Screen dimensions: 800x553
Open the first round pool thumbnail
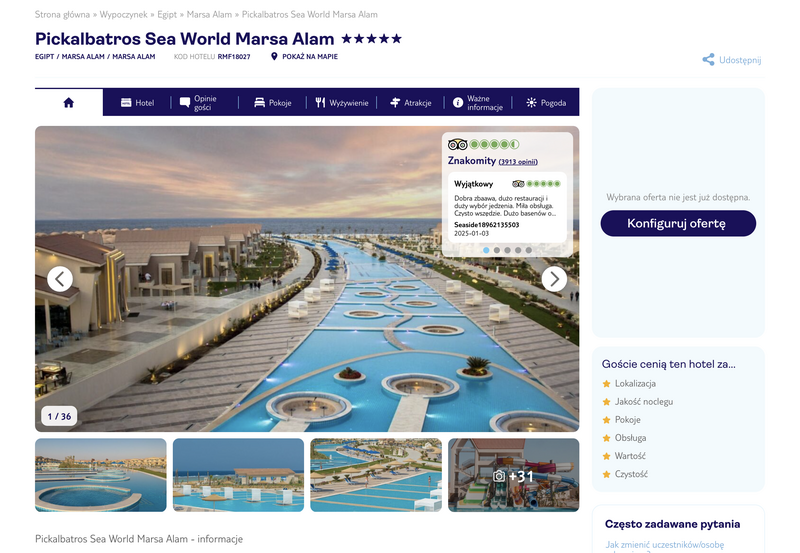[101, 475]
